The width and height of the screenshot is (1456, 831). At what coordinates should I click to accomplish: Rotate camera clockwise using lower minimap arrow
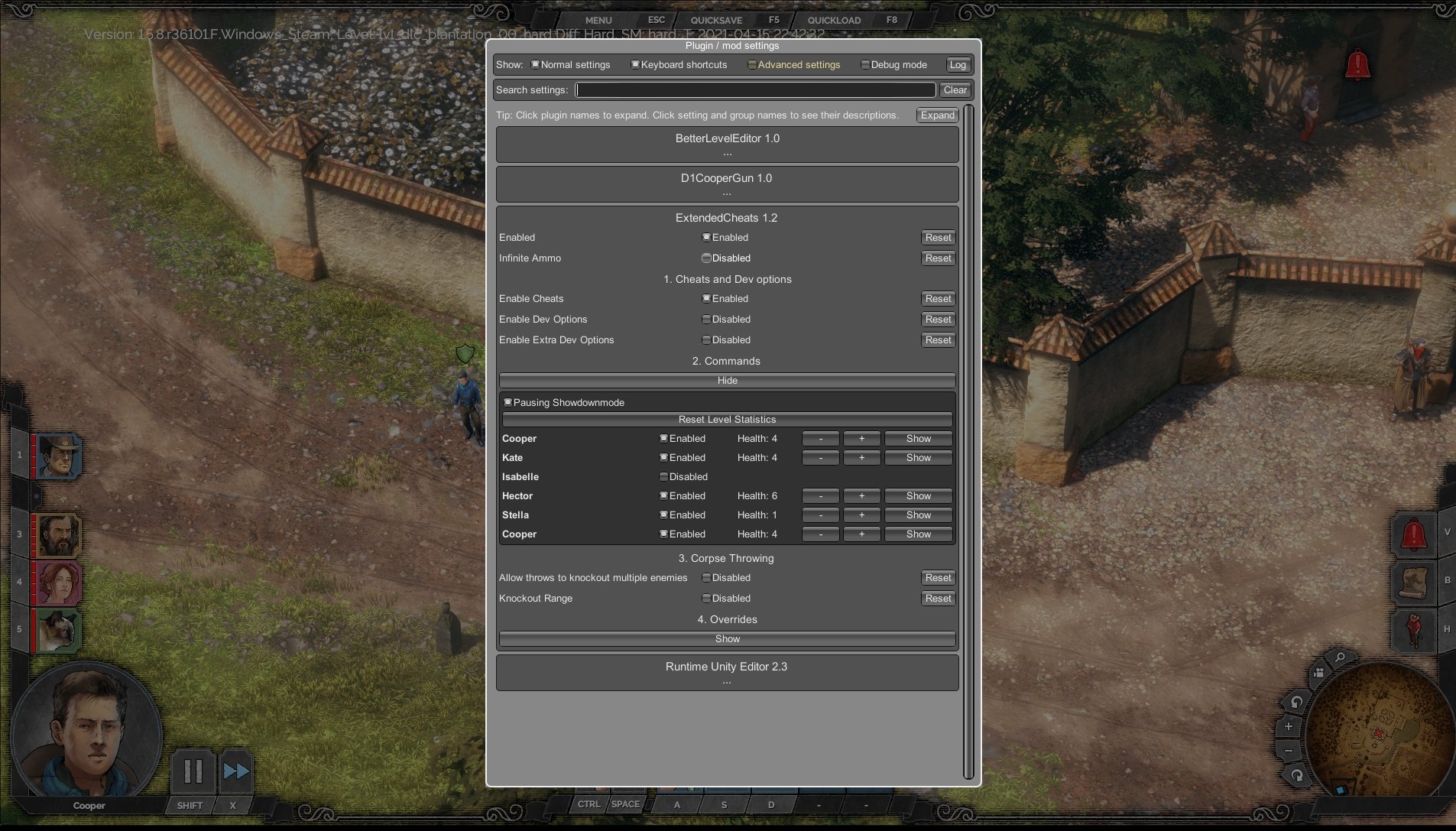click(x=1297, y=775)
